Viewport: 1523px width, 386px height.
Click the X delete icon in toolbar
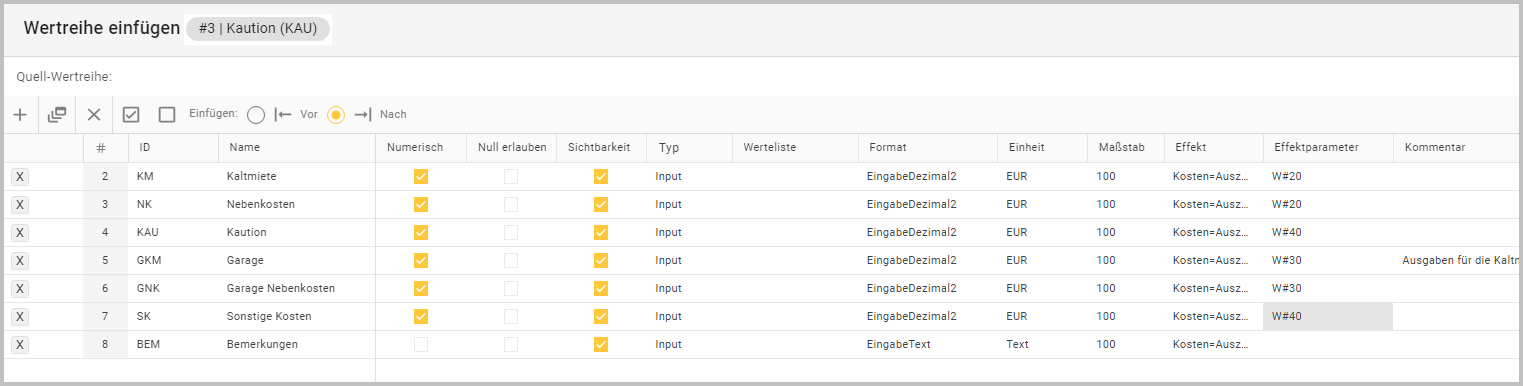(x=94, y=115)
